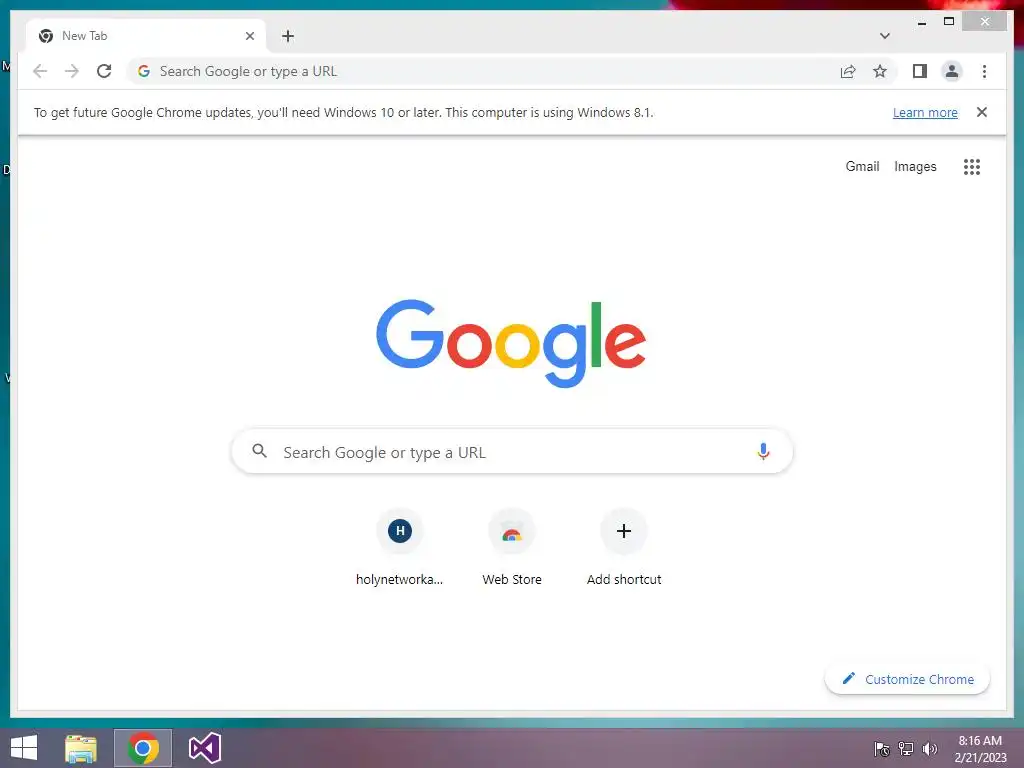
Task: Click the Google logo
Action: (511, 343)
